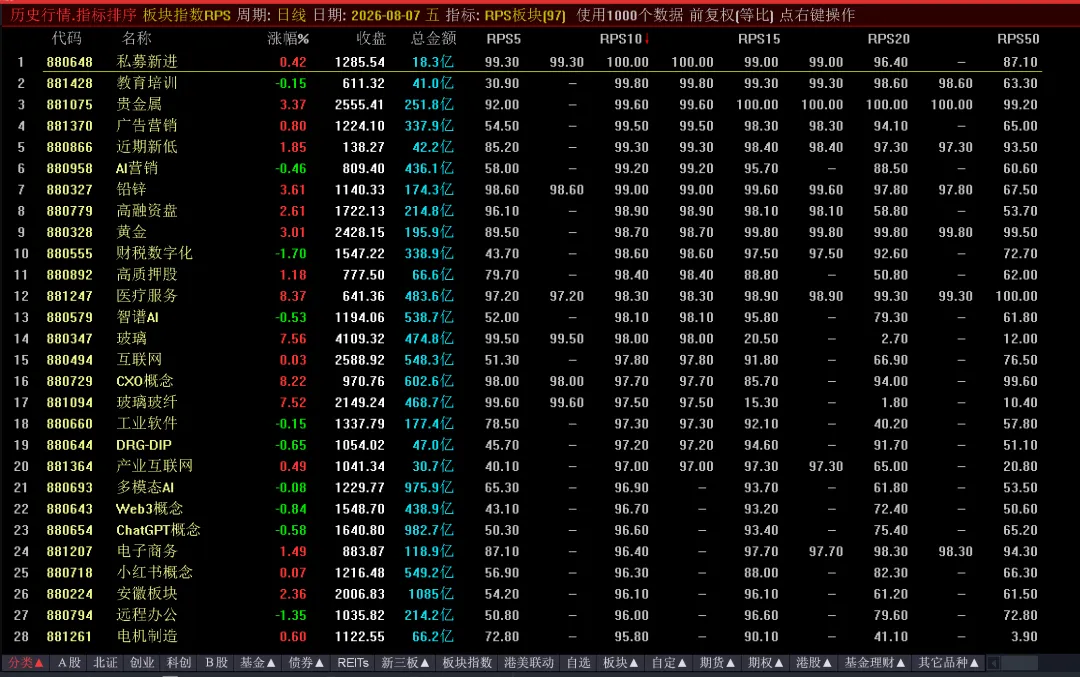Select the 玻璃玻纤 row name
Viewport: 1080px width, 677px height.
[x=147, y=403]
